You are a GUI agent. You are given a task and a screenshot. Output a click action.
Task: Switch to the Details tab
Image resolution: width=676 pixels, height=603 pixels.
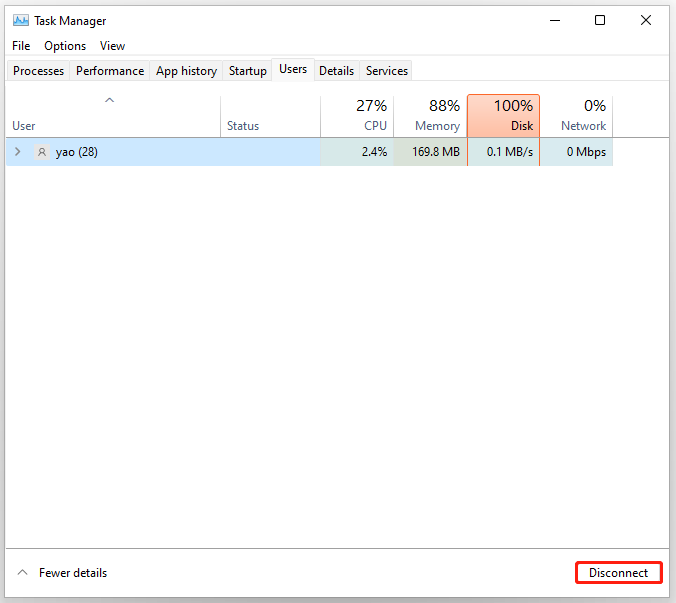click(x=337, y=71)
